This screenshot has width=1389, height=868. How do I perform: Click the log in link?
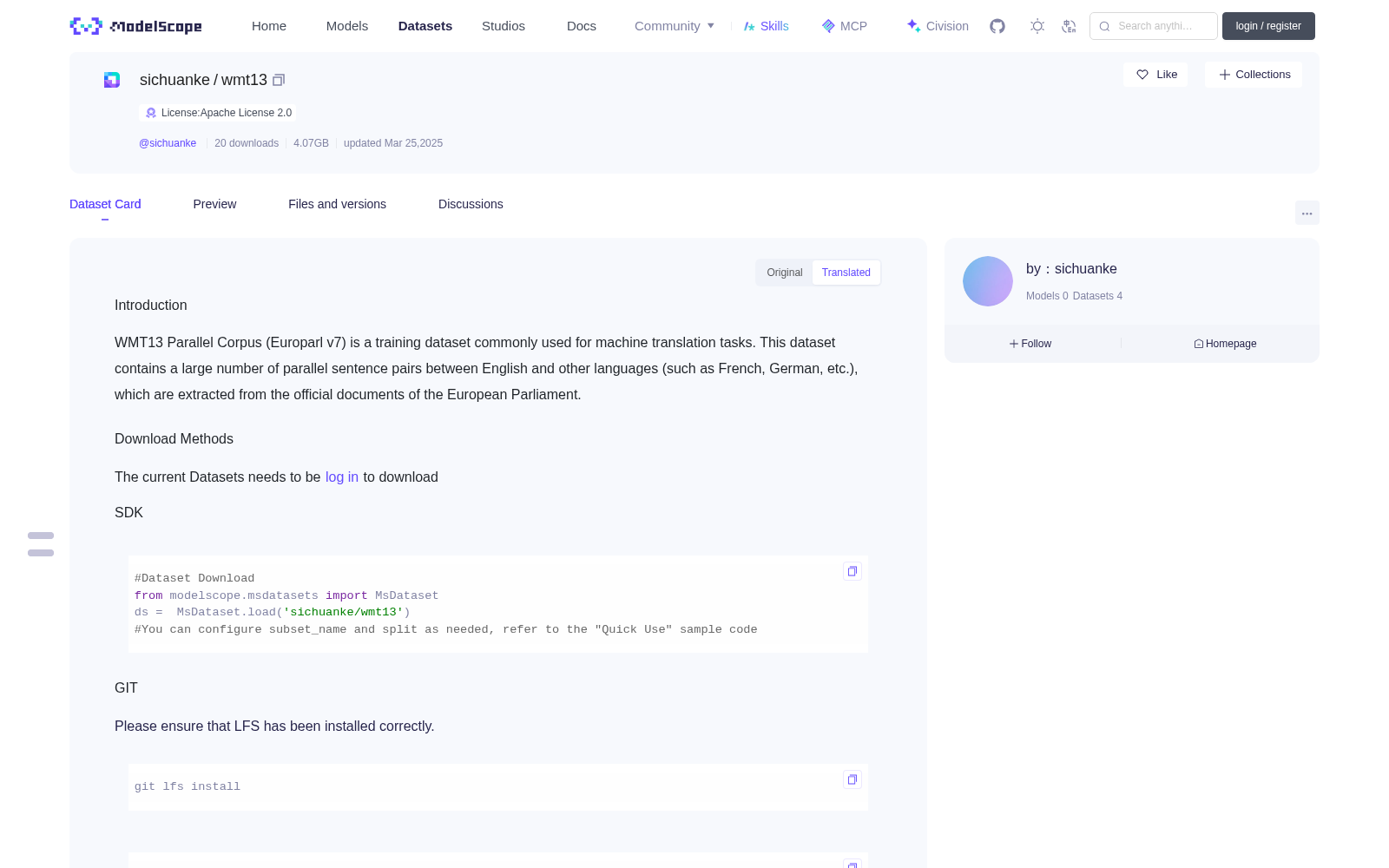click(x=342, y=477)
